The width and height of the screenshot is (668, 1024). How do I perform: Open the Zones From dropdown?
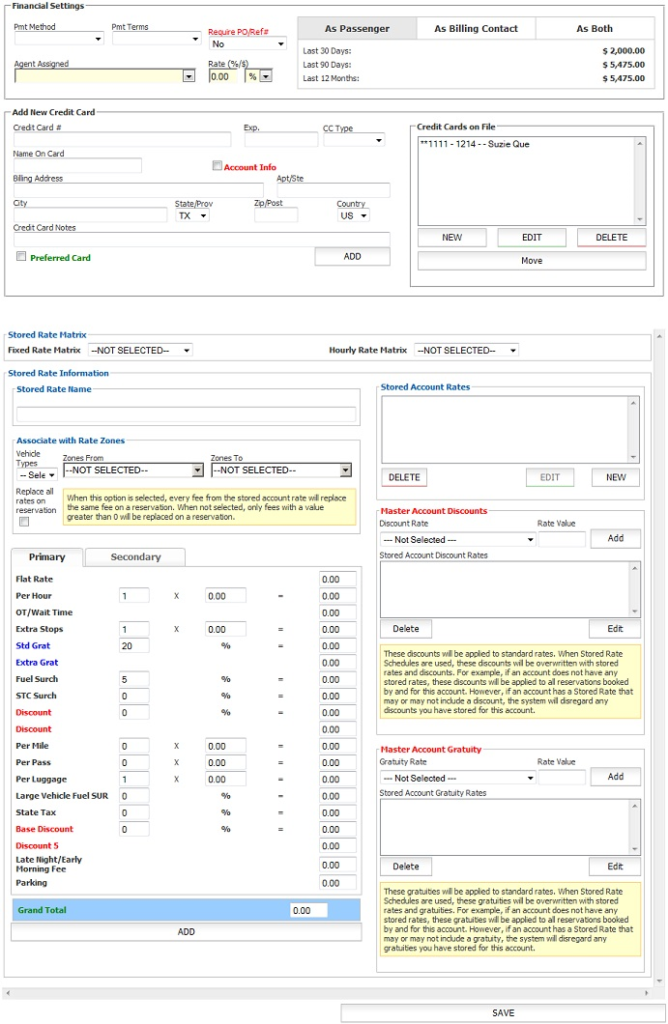pyautogui.click(x=133, y=470)
